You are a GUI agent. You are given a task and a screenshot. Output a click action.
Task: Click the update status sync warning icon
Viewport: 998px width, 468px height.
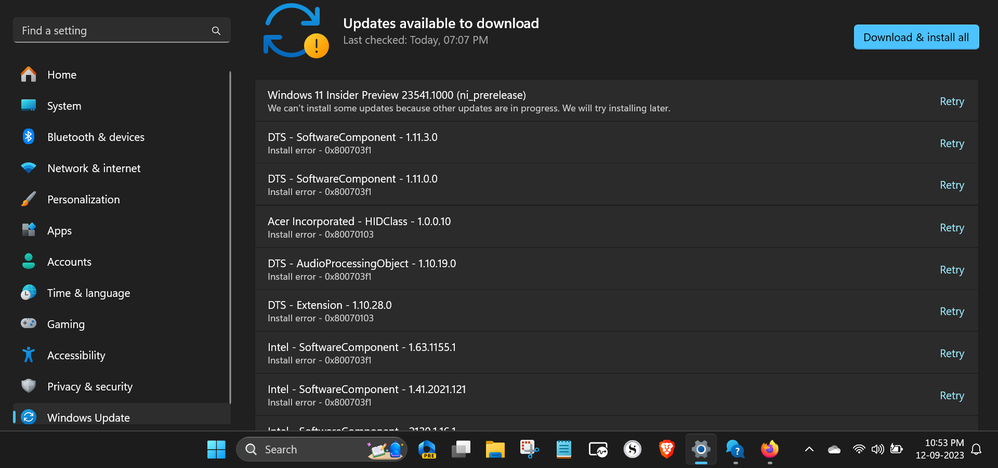pyautogui.click(x=295, y=31)
